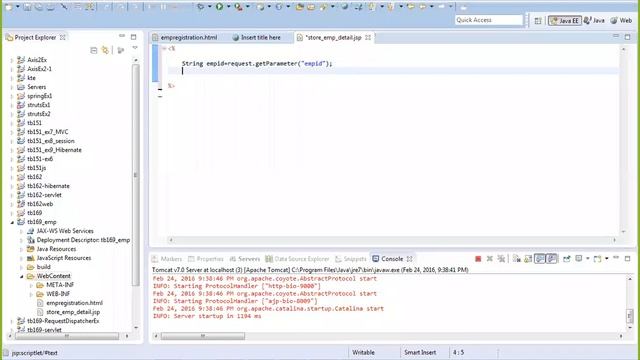Click the Save icon in toolbar
The height and width of the screenshot is (360, 640).
point(27,7)
